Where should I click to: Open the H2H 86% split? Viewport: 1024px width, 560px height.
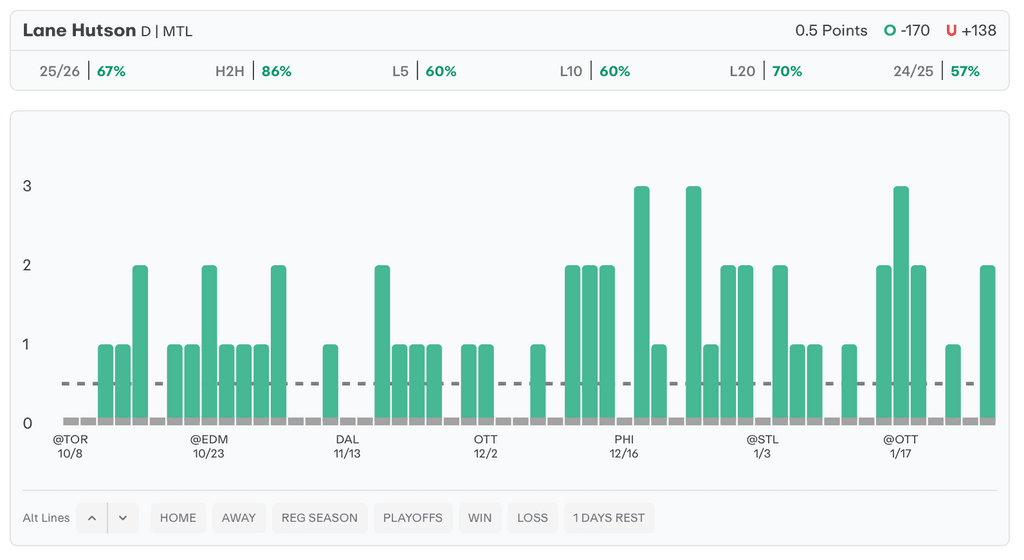pyautogui.click(x=253, y=71)
